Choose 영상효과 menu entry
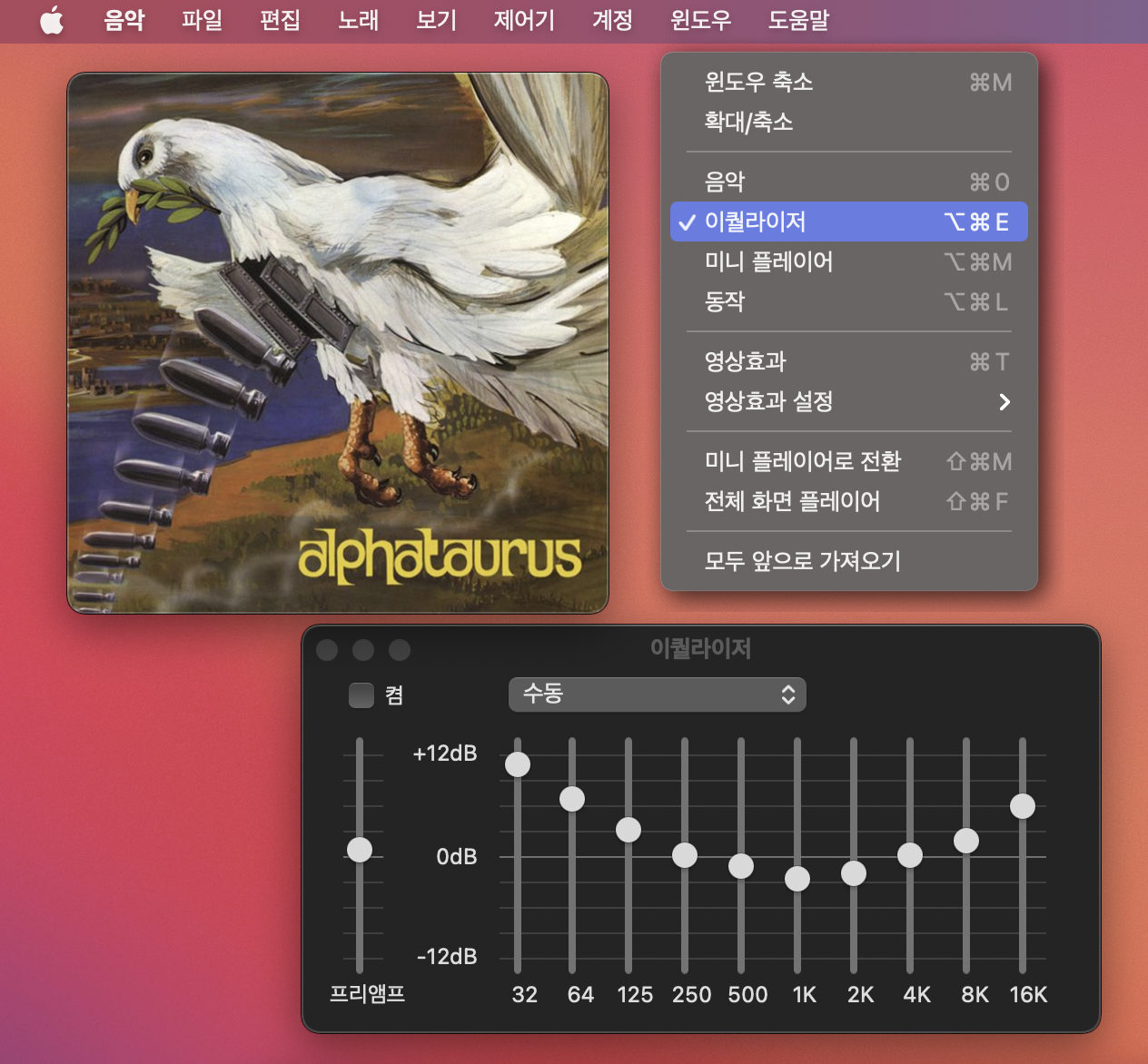This screenshot has width=1148, height=1064. pos(849,361)
